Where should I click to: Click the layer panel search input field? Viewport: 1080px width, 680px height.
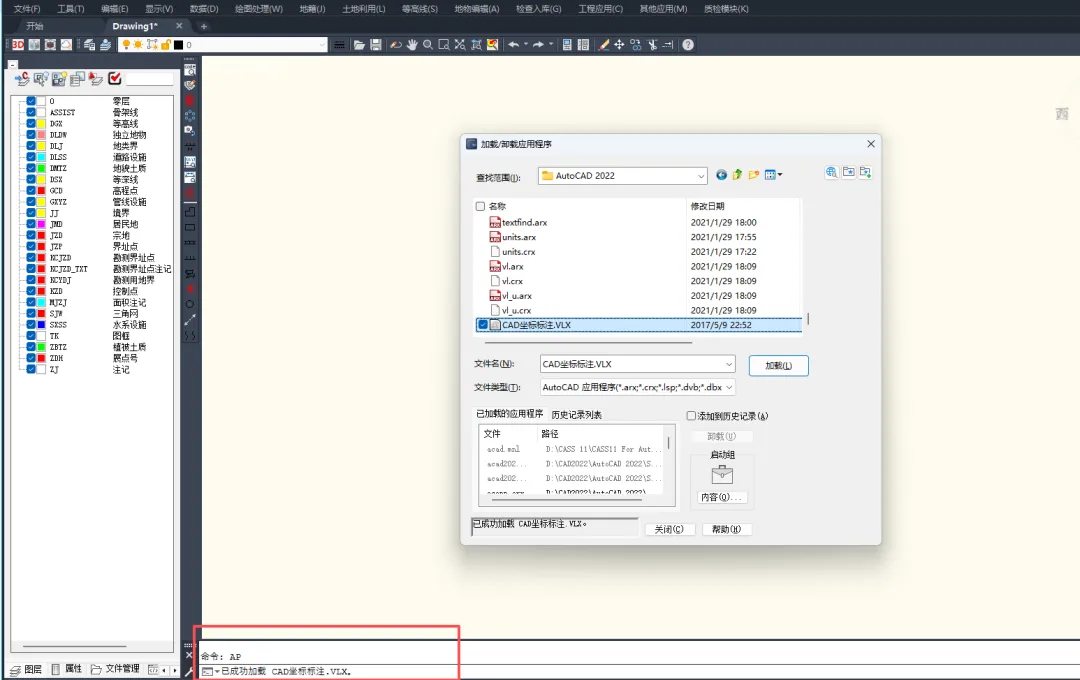point(149,79)
